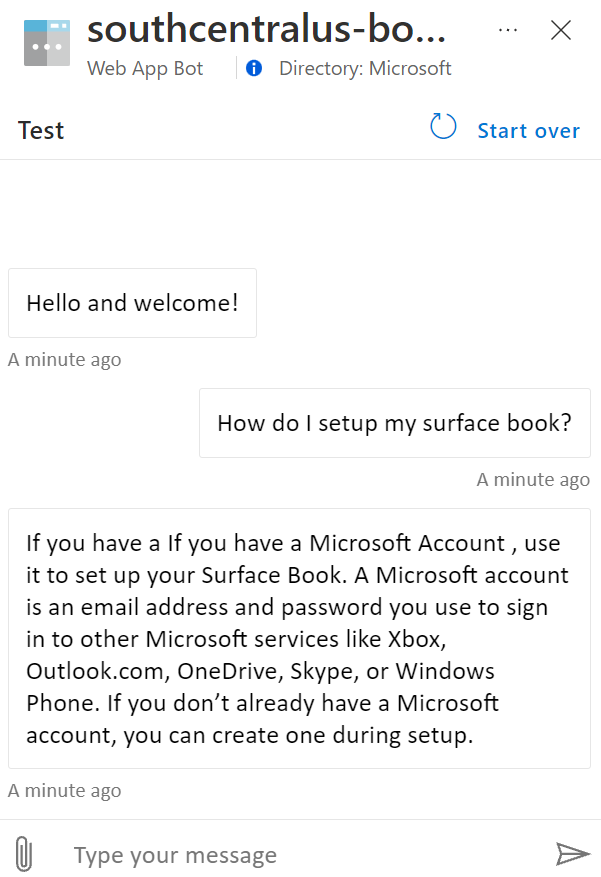Image resolution: width=601 pixels, height=877 pixels.
Task: Click the Directory: Microsoft label
Action: 365,69
